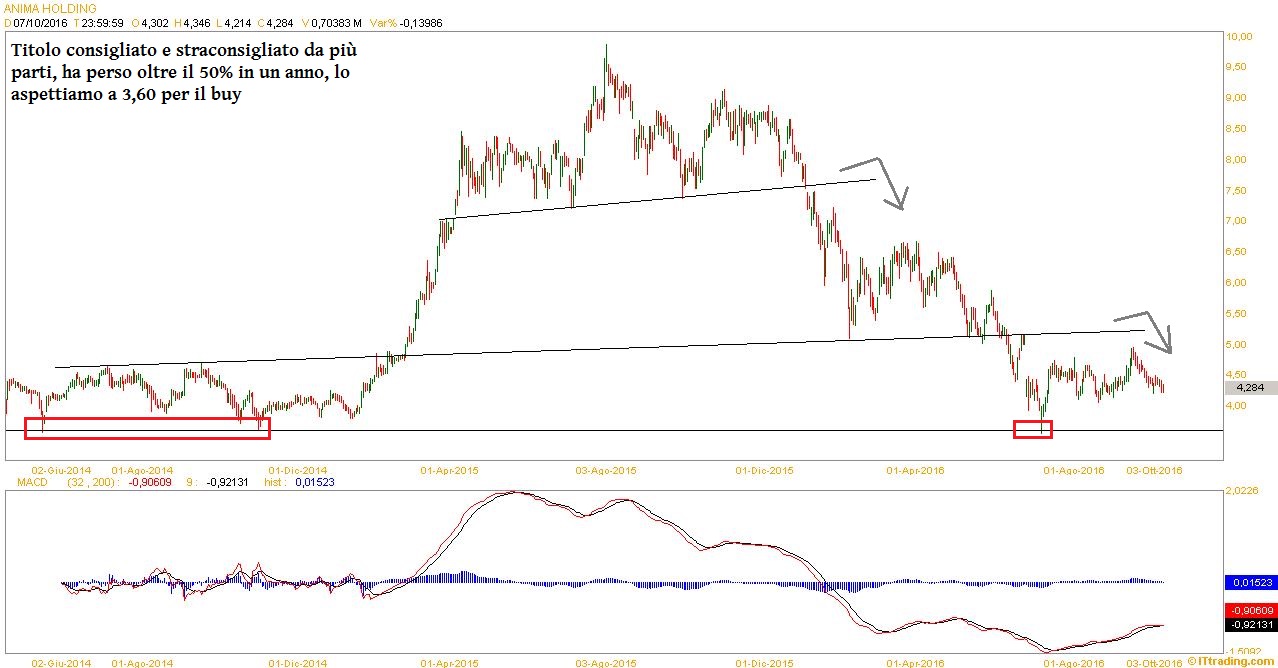
Task: Select the small red rectangle at 2016 low
Action: (x=1032, y=429)
